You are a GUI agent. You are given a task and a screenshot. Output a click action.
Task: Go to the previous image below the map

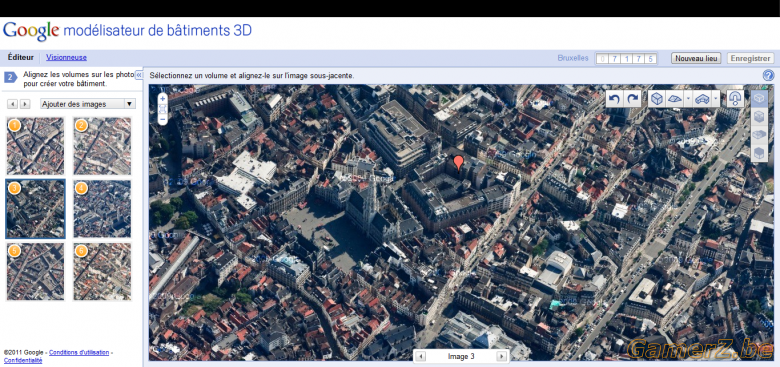(420, 357)
